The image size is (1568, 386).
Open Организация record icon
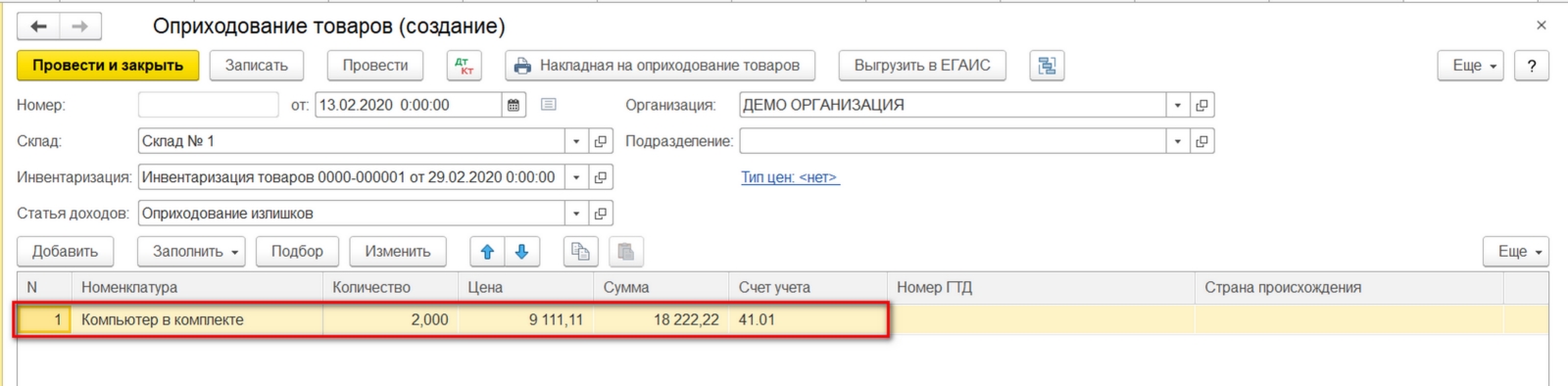tap(1202, 105)
